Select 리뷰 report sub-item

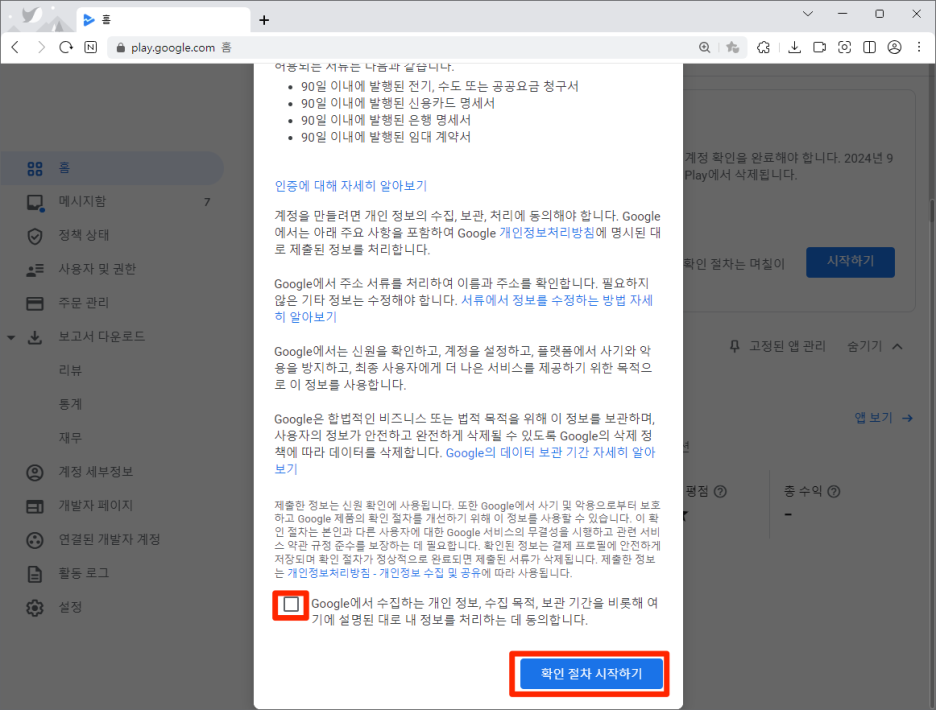pos(70,370)
